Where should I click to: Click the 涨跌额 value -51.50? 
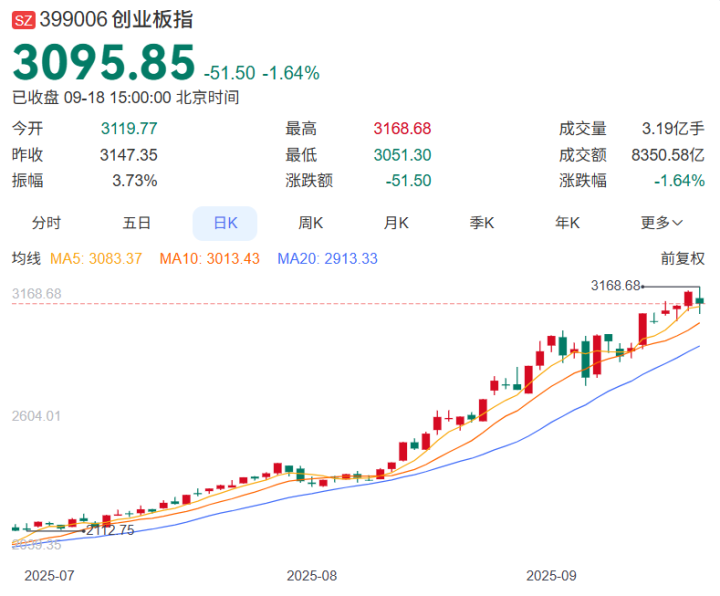point(408,180)
